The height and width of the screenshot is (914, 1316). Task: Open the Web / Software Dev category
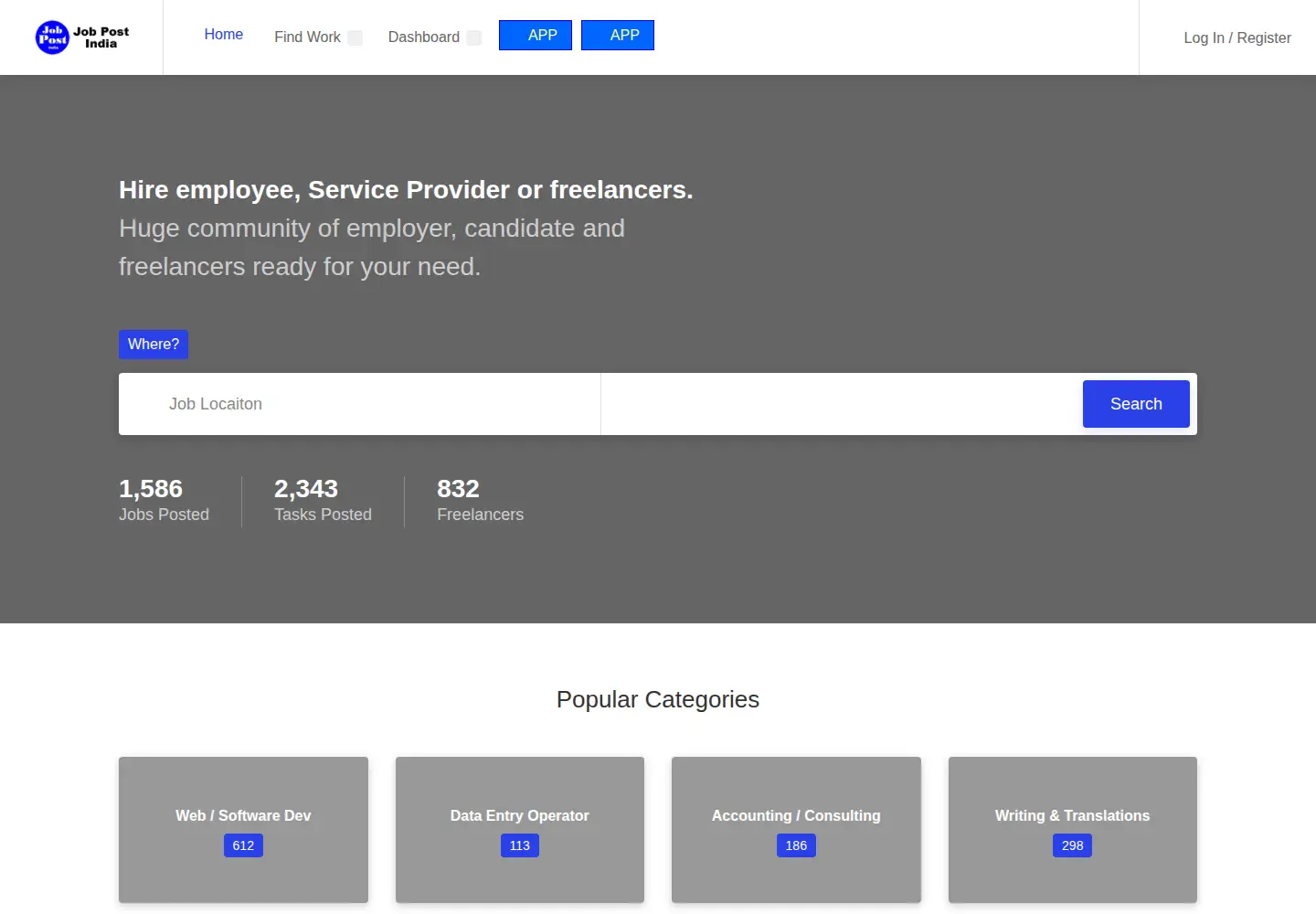pyautogui.click(x=243, y=830)
